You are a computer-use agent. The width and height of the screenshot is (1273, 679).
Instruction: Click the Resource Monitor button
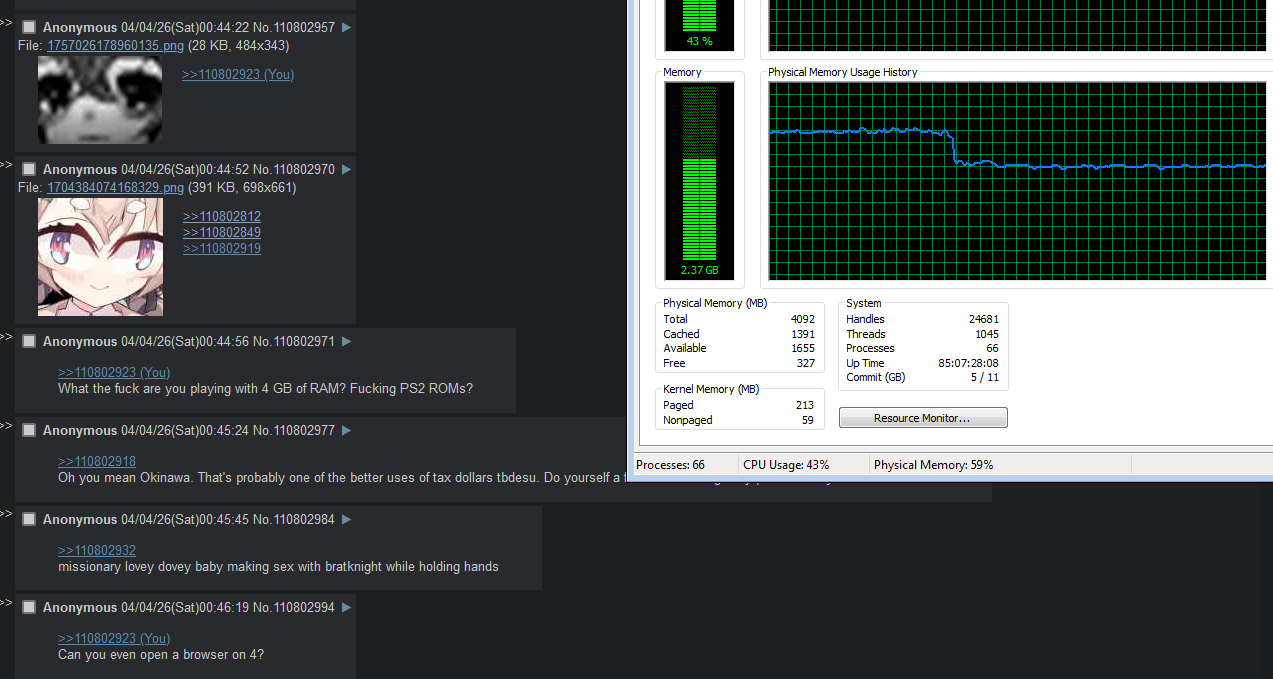923,418
